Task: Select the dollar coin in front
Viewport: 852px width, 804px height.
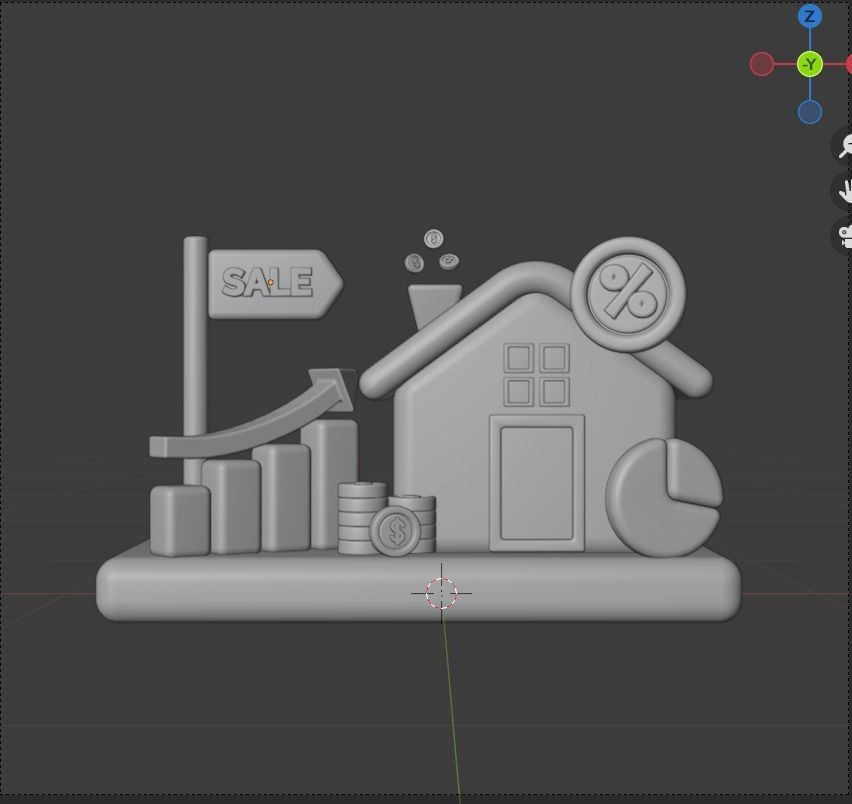Action: pos(396,531)
